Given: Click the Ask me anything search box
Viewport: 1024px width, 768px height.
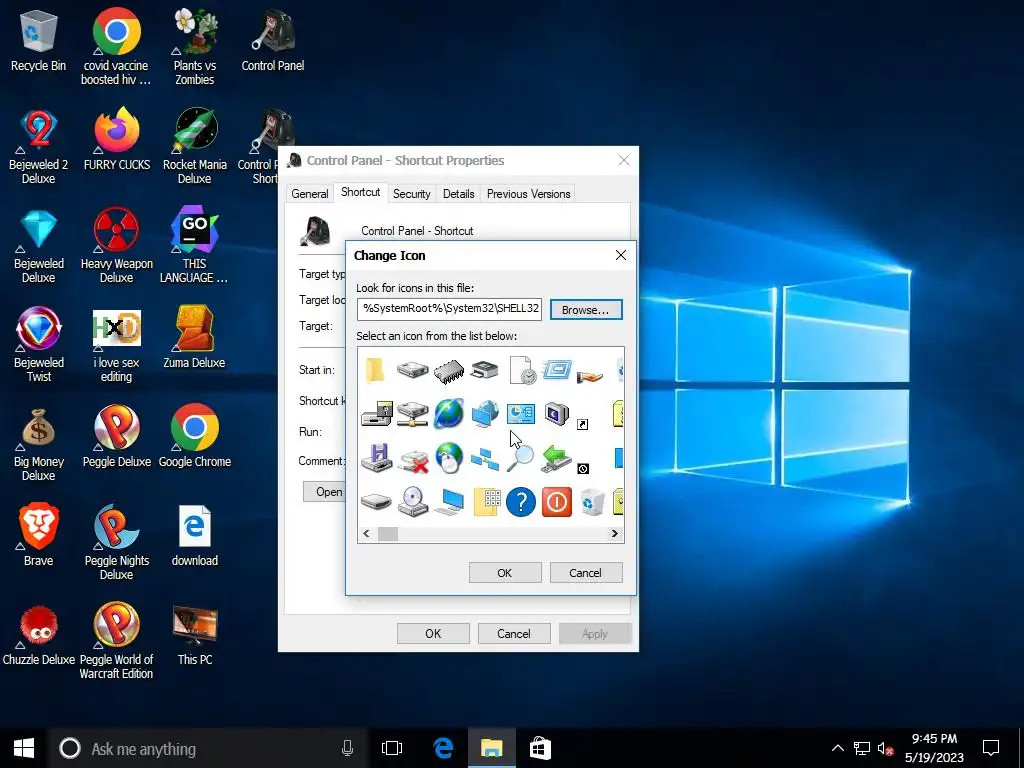Looking at the screenshot, I should (208, 748).
